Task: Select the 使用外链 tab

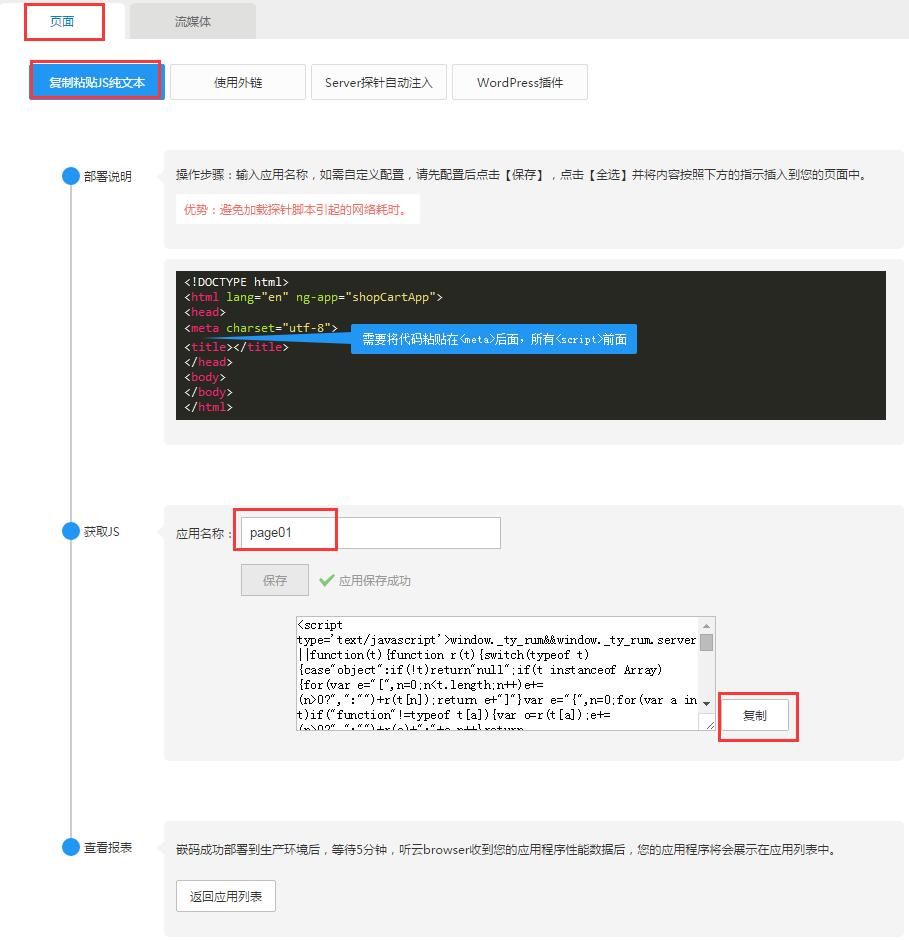Action: coord(238,82)
